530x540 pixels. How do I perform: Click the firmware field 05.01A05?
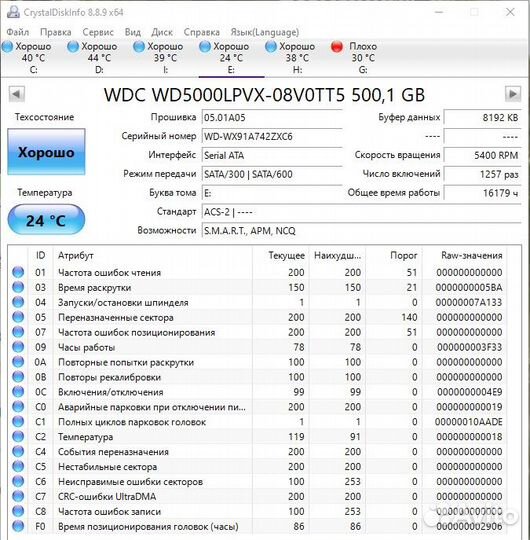(x=272, y=118)
